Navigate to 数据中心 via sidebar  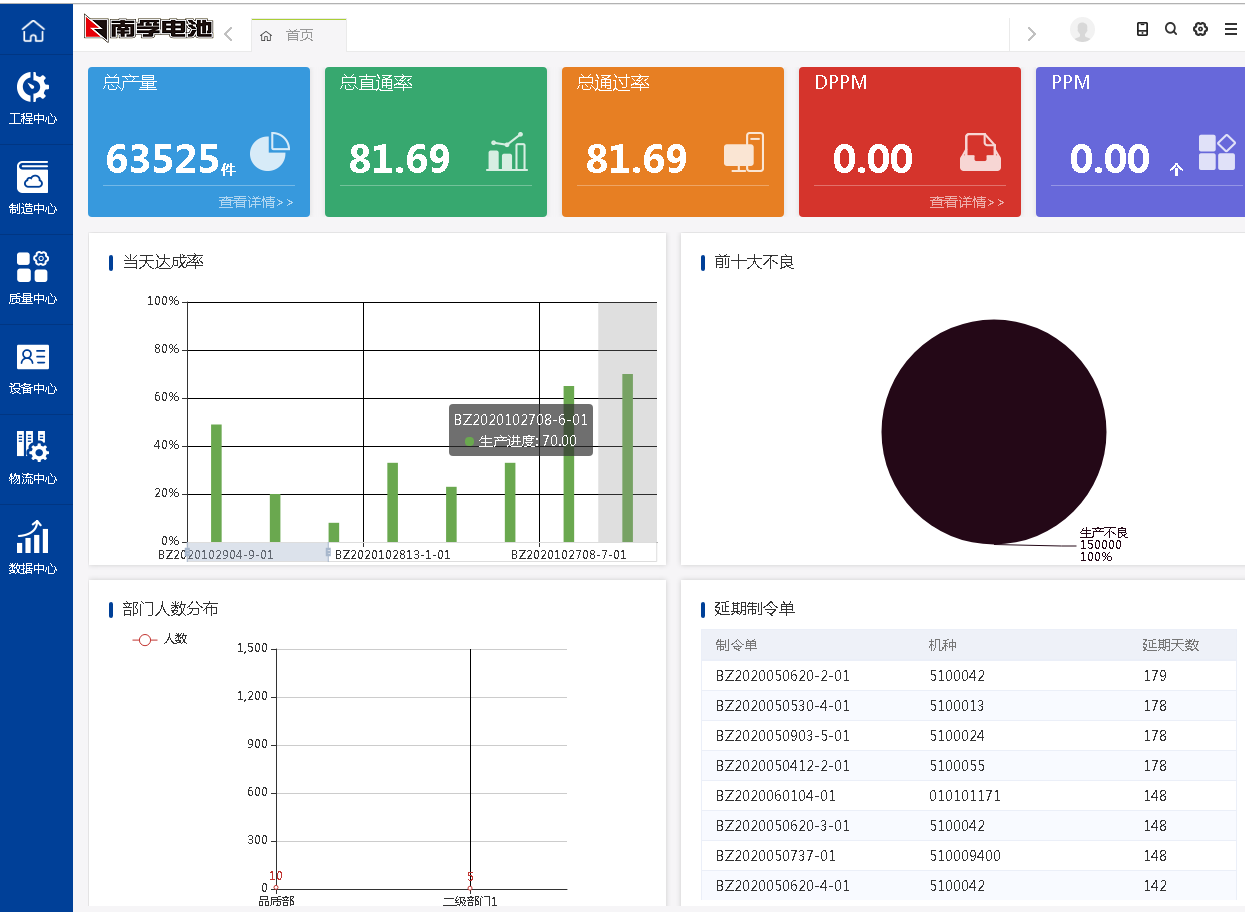coord(34,547)
